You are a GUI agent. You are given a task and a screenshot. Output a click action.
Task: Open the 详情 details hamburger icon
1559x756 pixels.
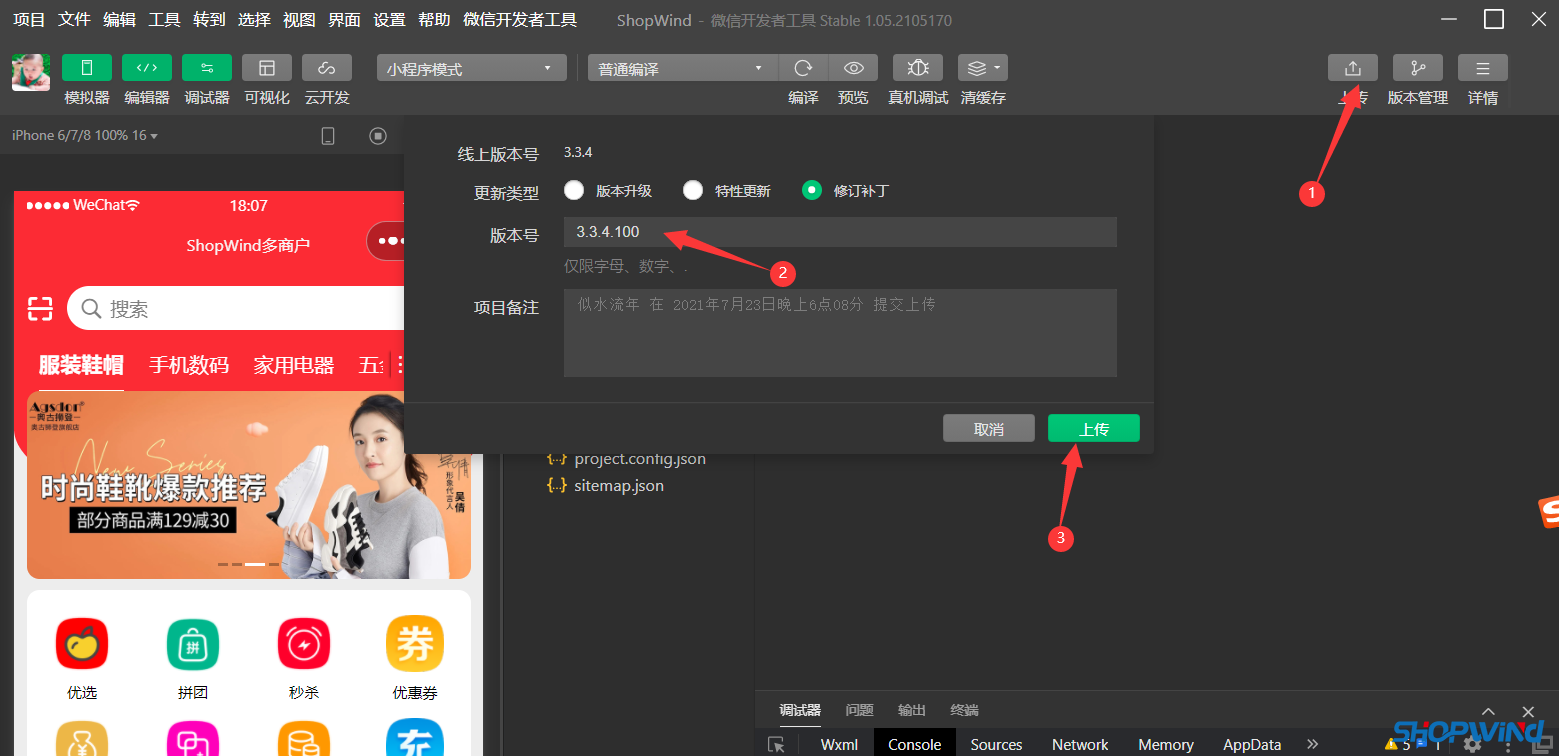tap(1483, 67)
